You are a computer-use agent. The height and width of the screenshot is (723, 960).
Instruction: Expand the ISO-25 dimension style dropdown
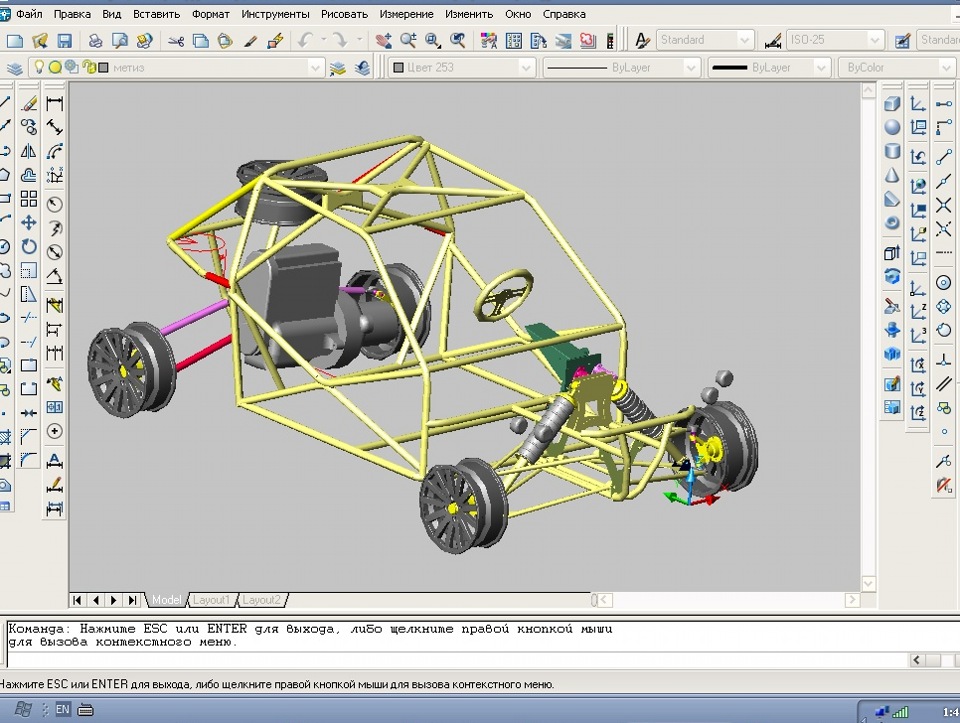tap(875, 40)
